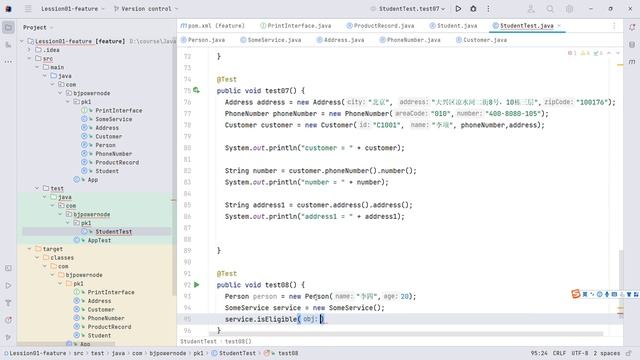Toggle read-only lock in status bar

pos(629,353)
